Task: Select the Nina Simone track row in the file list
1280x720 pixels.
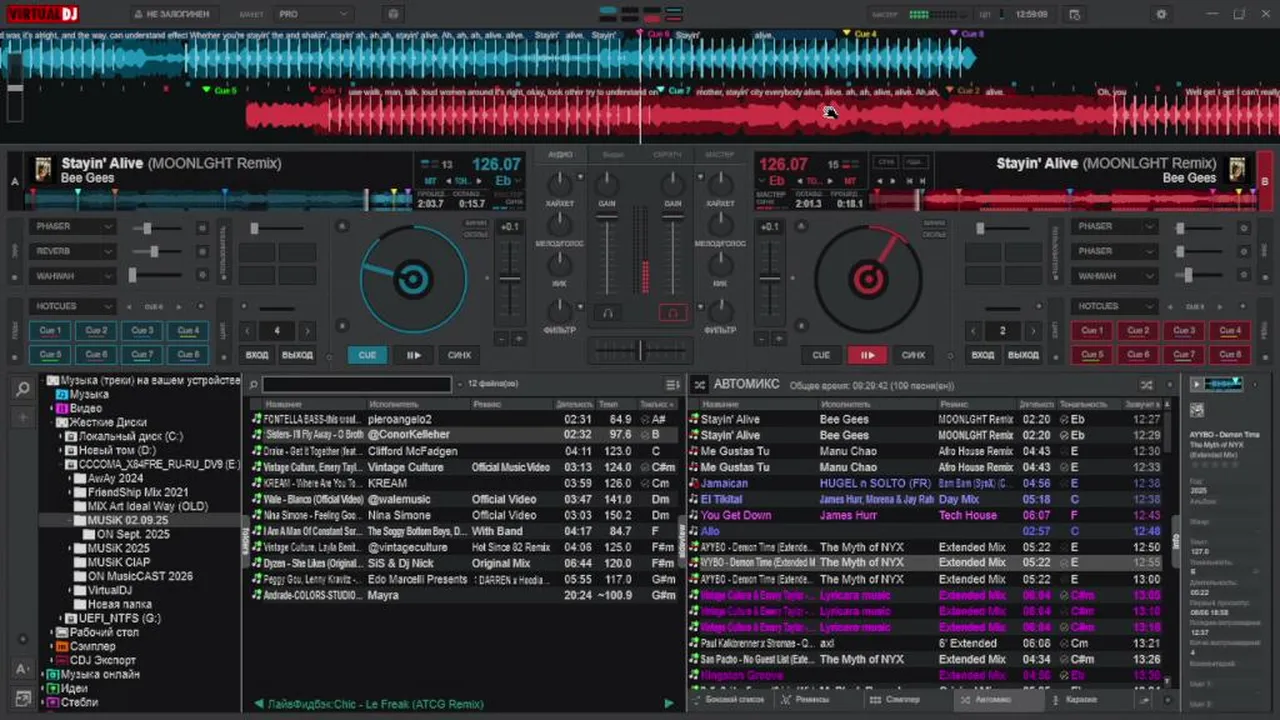Action: (x=464, y=515)
